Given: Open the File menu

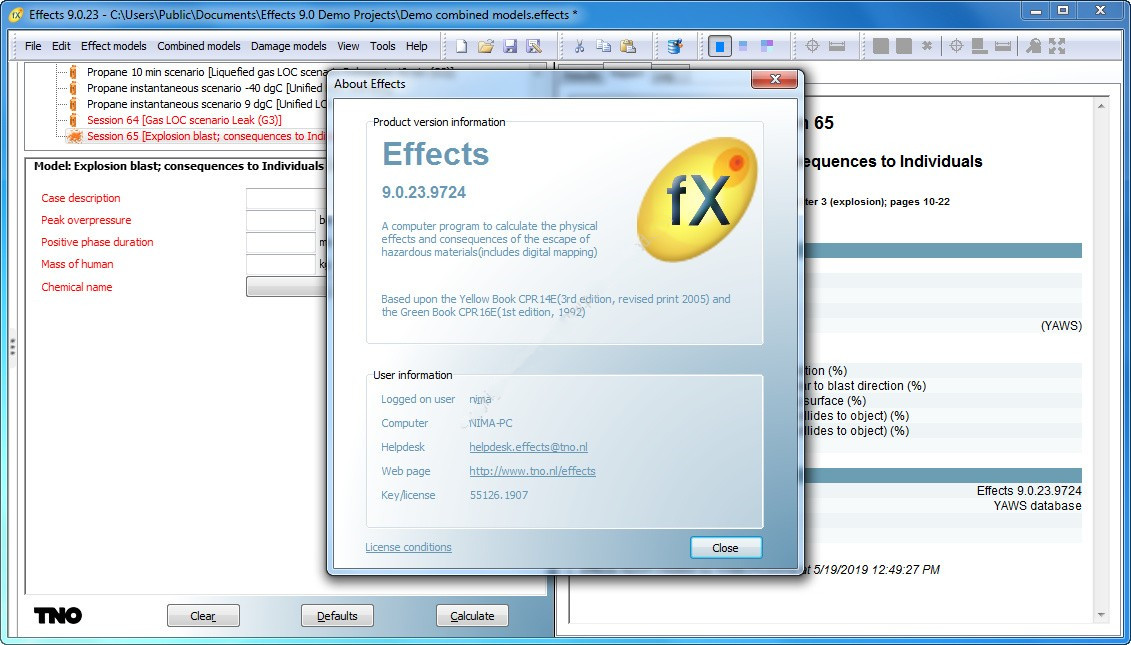Looking at the screenshot, I should click(x=33, y=46).
